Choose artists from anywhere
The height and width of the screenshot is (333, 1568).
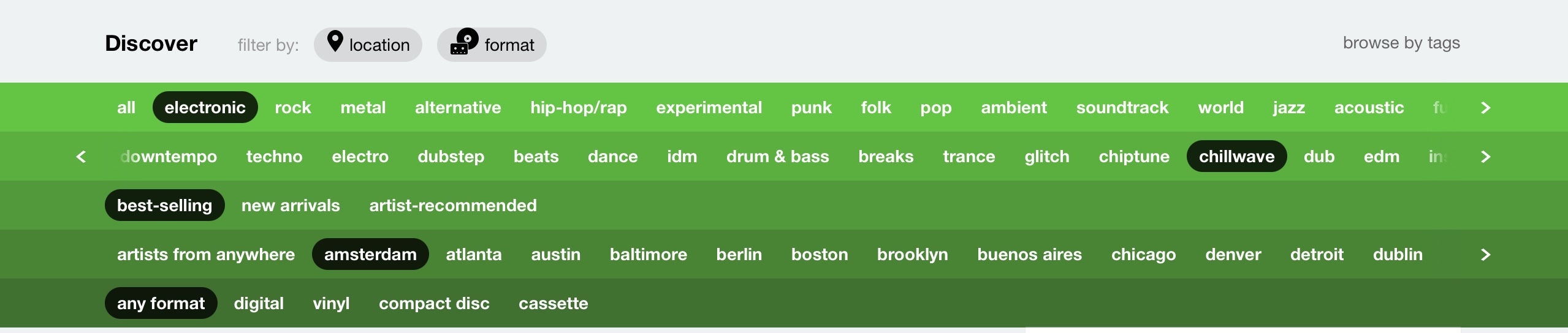[205, 255]
